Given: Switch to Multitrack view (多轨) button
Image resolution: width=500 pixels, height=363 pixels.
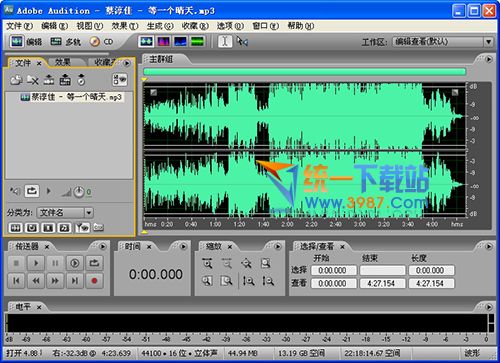Looking at the screenshot, I should point(66,42).
